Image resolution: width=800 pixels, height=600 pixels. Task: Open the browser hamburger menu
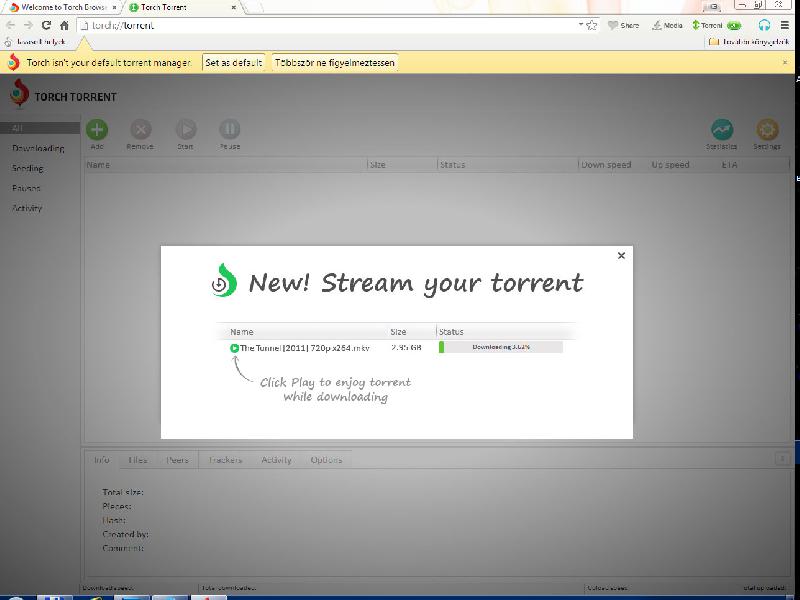[x=785, y=25]
